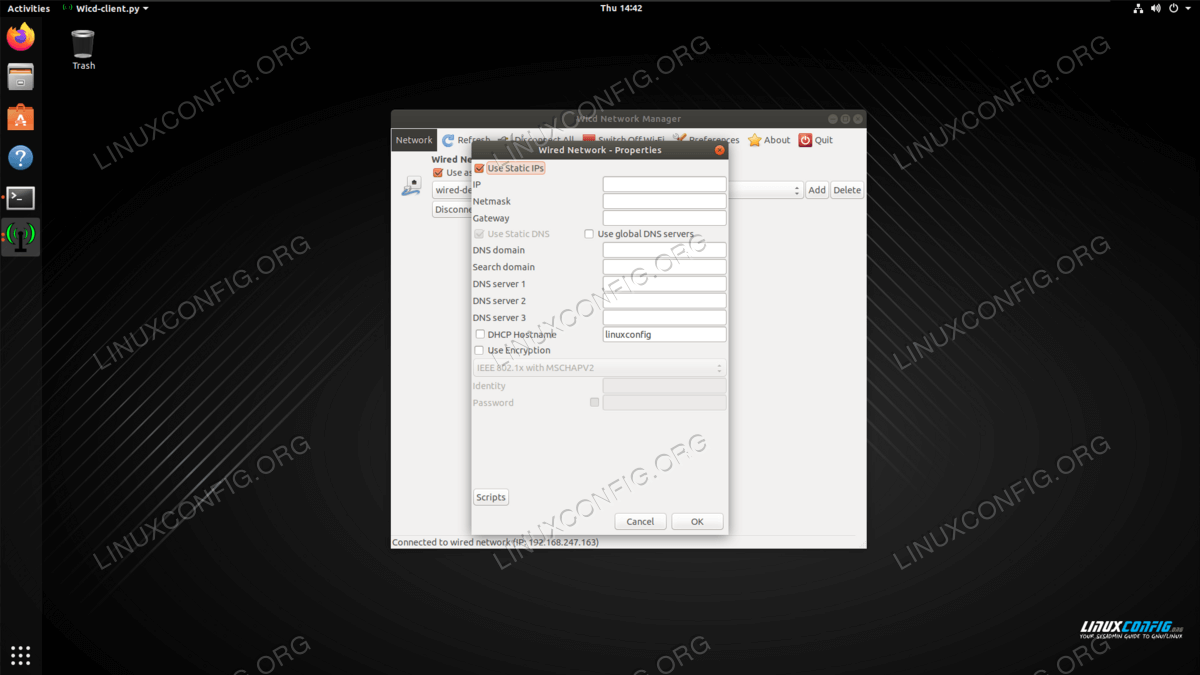
Task: Click the red Quit power icon
Action: 805,140
